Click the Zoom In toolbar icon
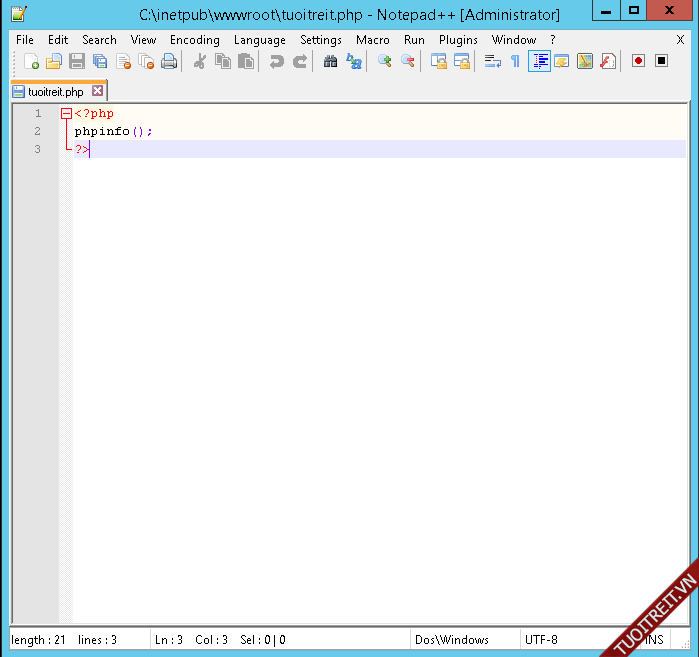This screenshot has width=699, height=657. 384,61
